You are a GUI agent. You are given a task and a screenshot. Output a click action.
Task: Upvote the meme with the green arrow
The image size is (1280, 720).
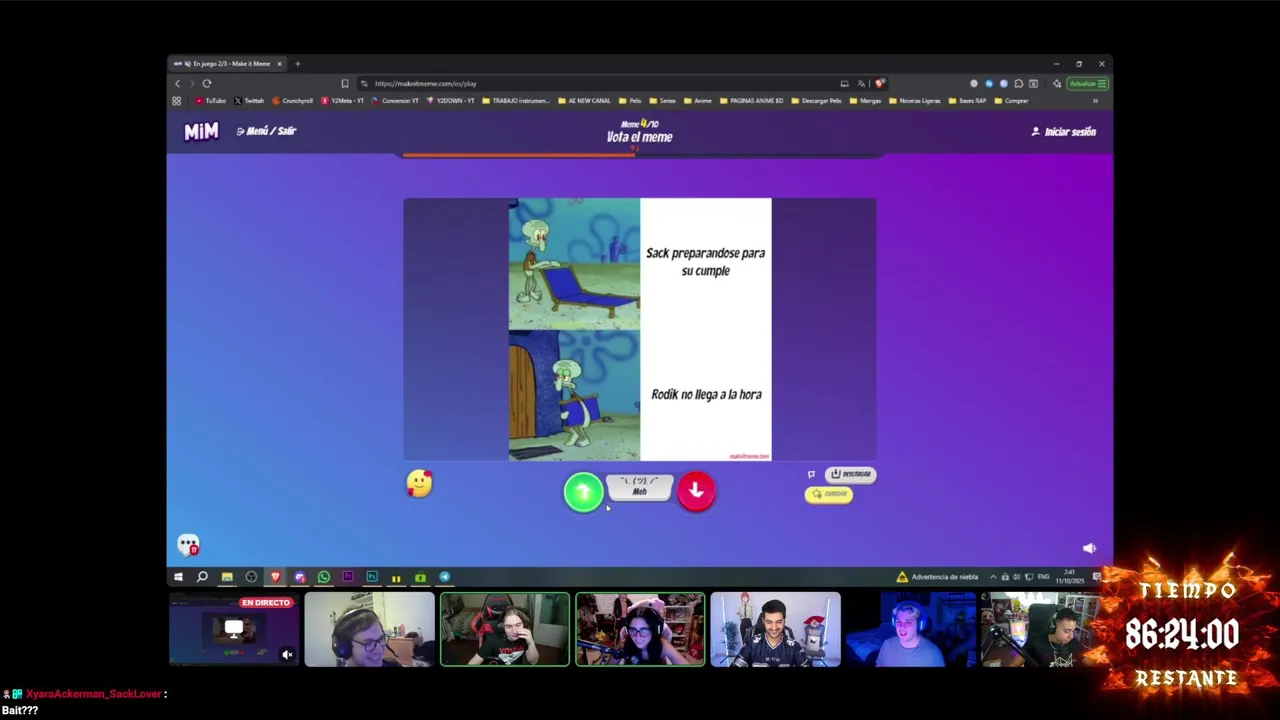point(583,492)
